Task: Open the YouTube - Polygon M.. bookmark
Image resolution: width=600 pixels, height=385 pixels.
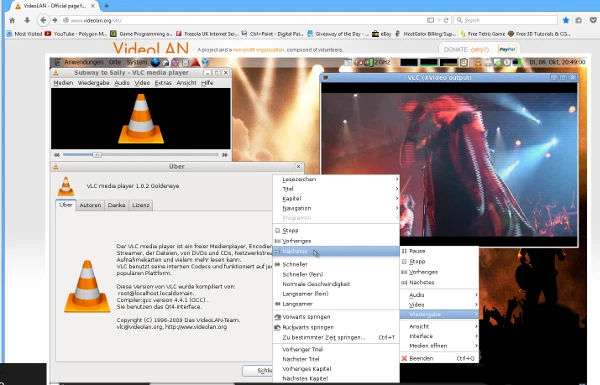Action: coord(76,34)
